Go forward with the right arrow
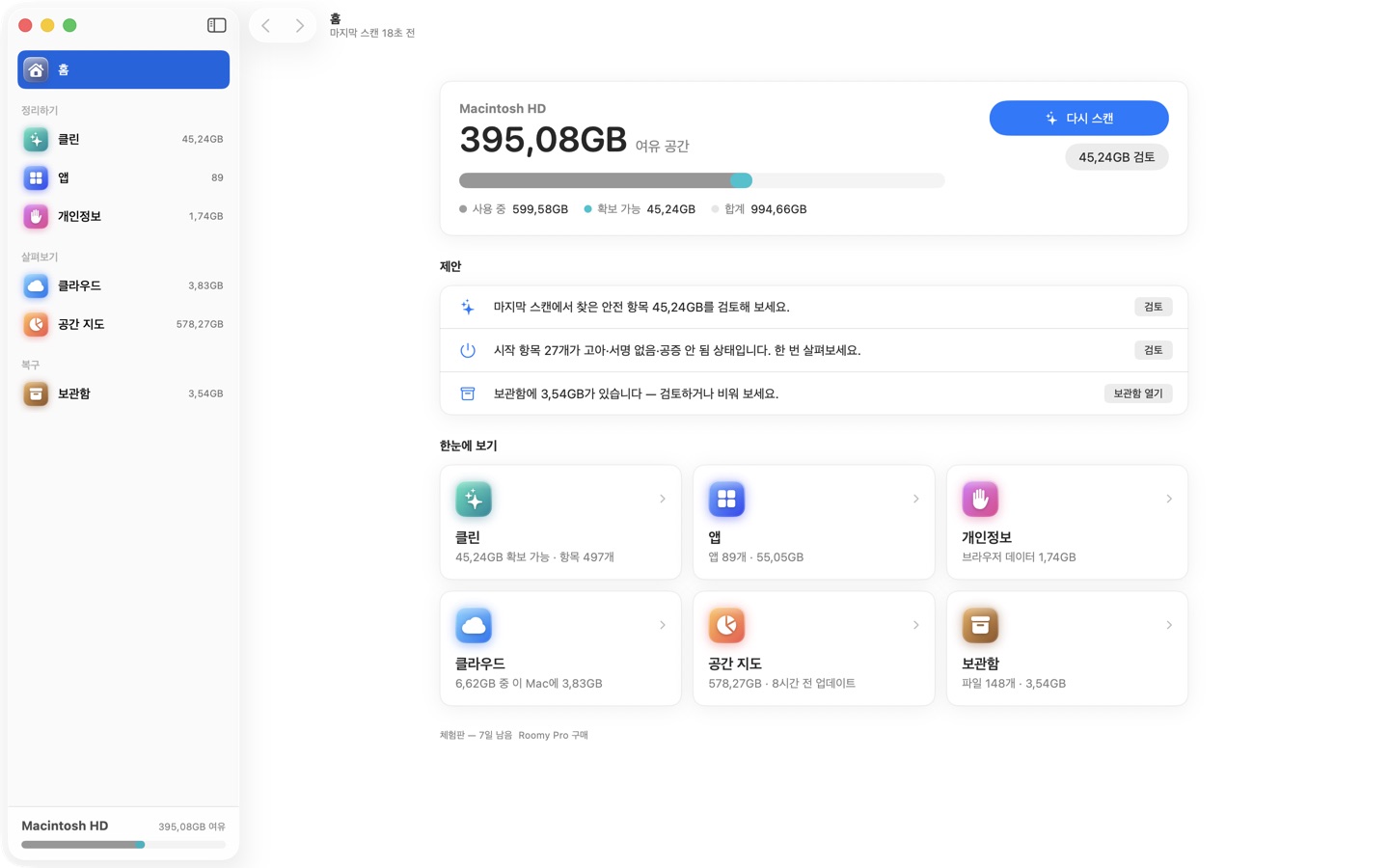The height and width of the screenshot is (868, 1389). pyautogui.click(x=300, y=26)
